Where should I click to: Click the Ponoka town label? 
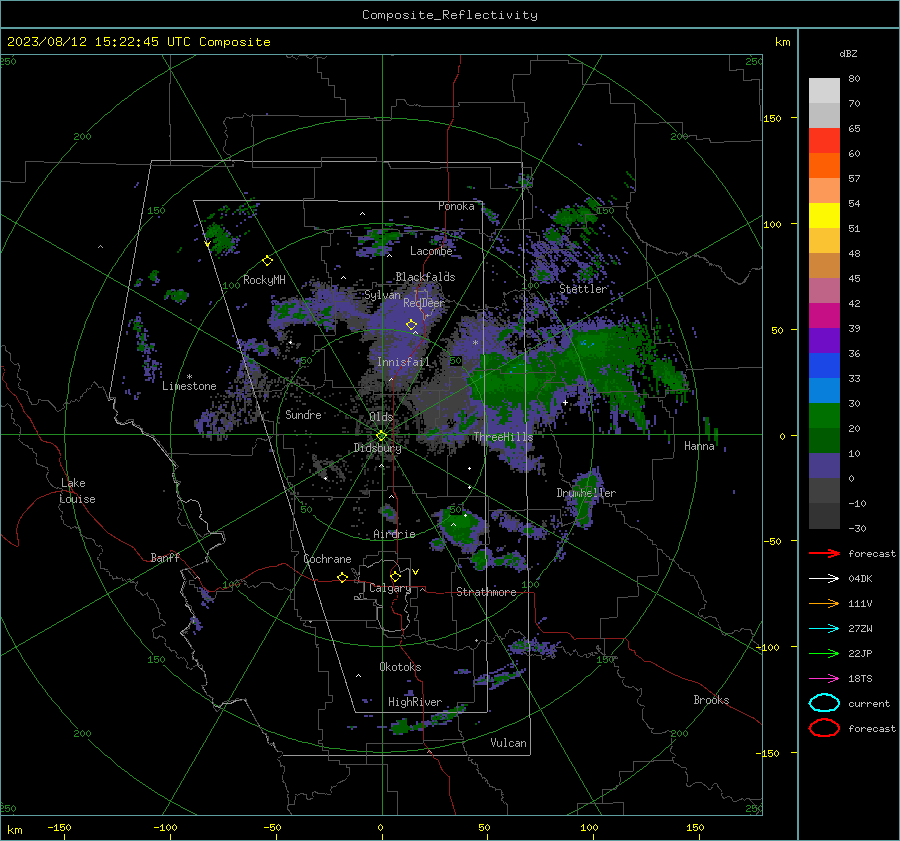click(456, 206)
